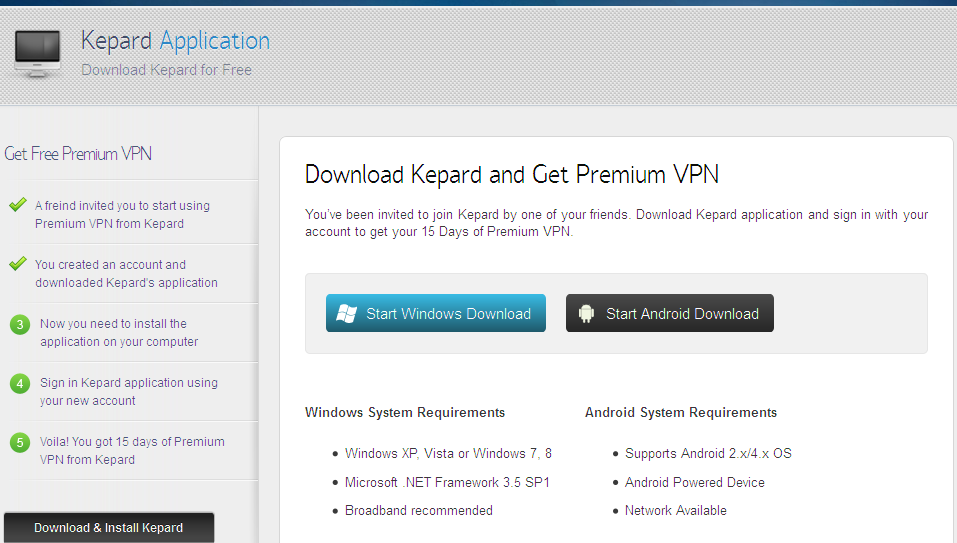Click the Android robot icon on the download button
Image resolution: width=957 pixels, height=543 pixels.
tap(586, 314)
